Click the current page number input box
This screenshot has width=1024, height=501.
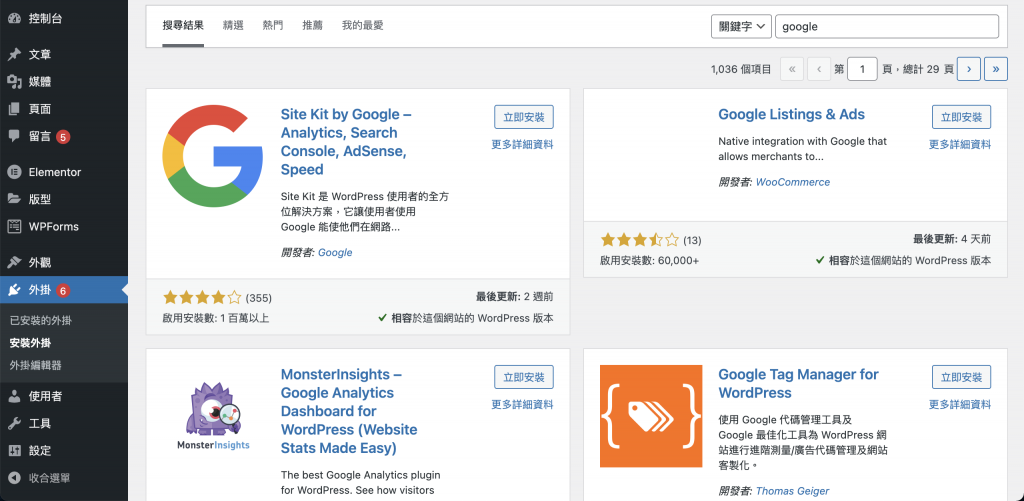point(862,69)
